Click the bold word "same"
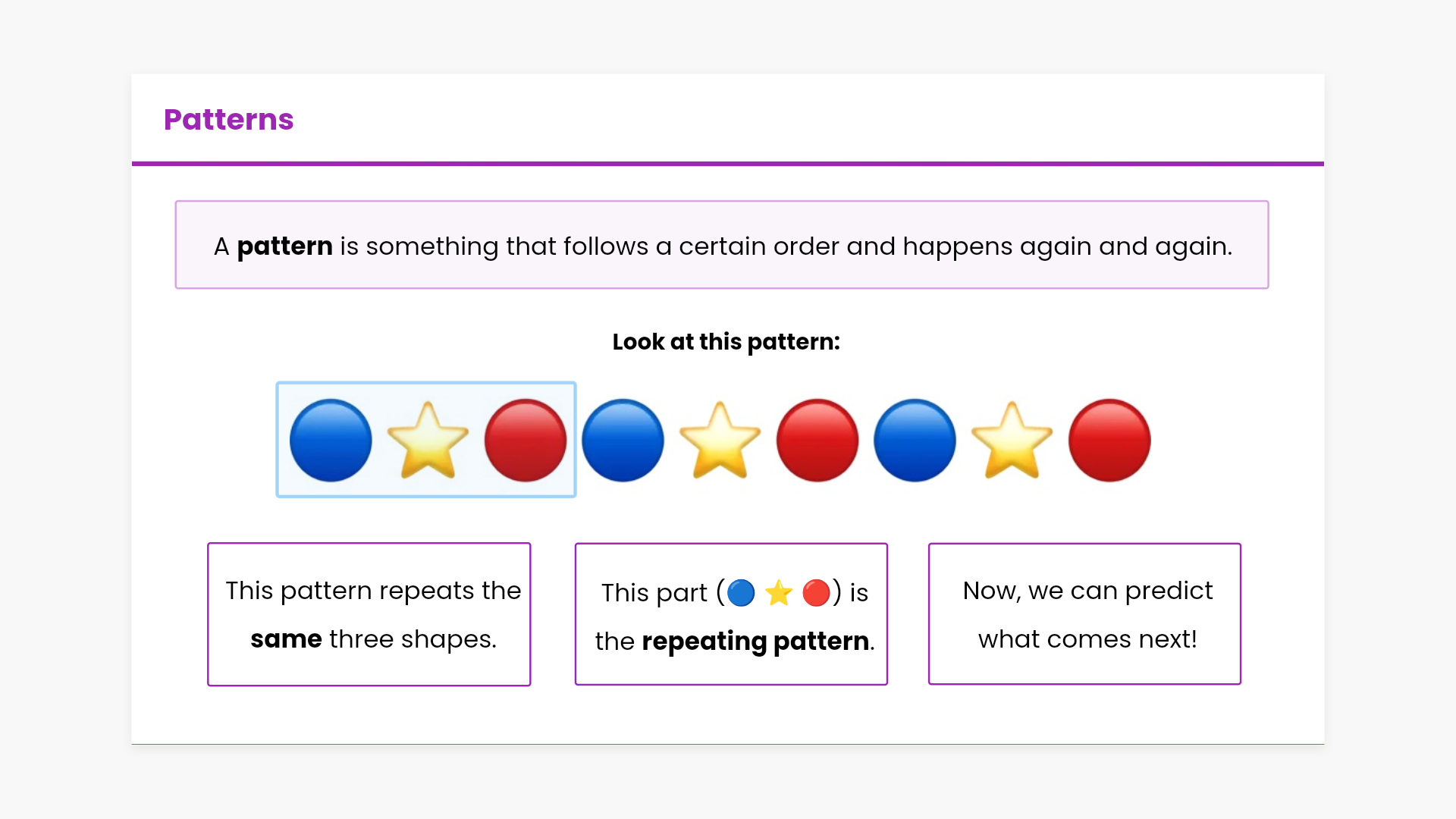The image size is (1456, 819). tap(286, 639)
